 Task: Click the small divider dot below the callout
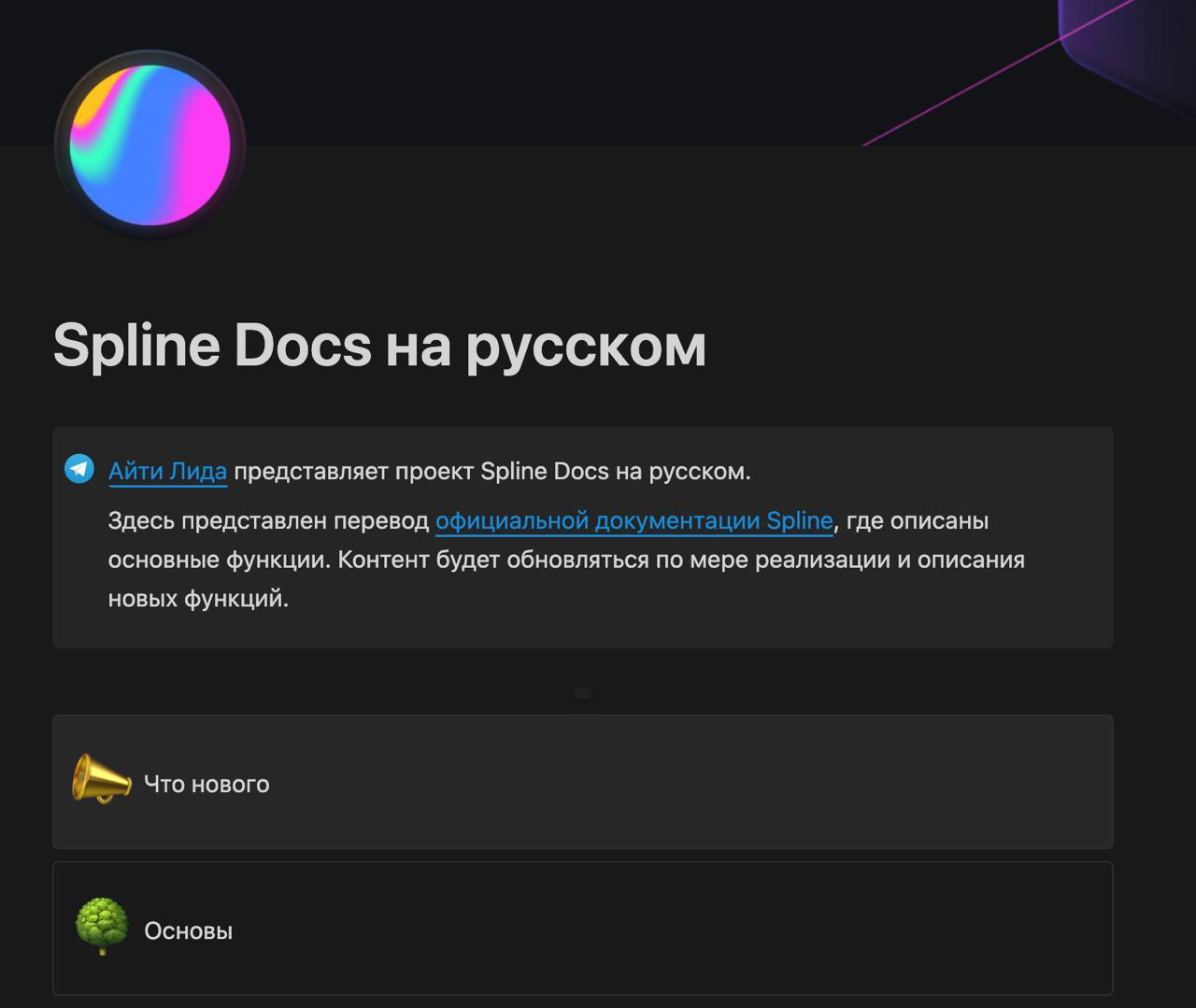(x=583, y=692)
